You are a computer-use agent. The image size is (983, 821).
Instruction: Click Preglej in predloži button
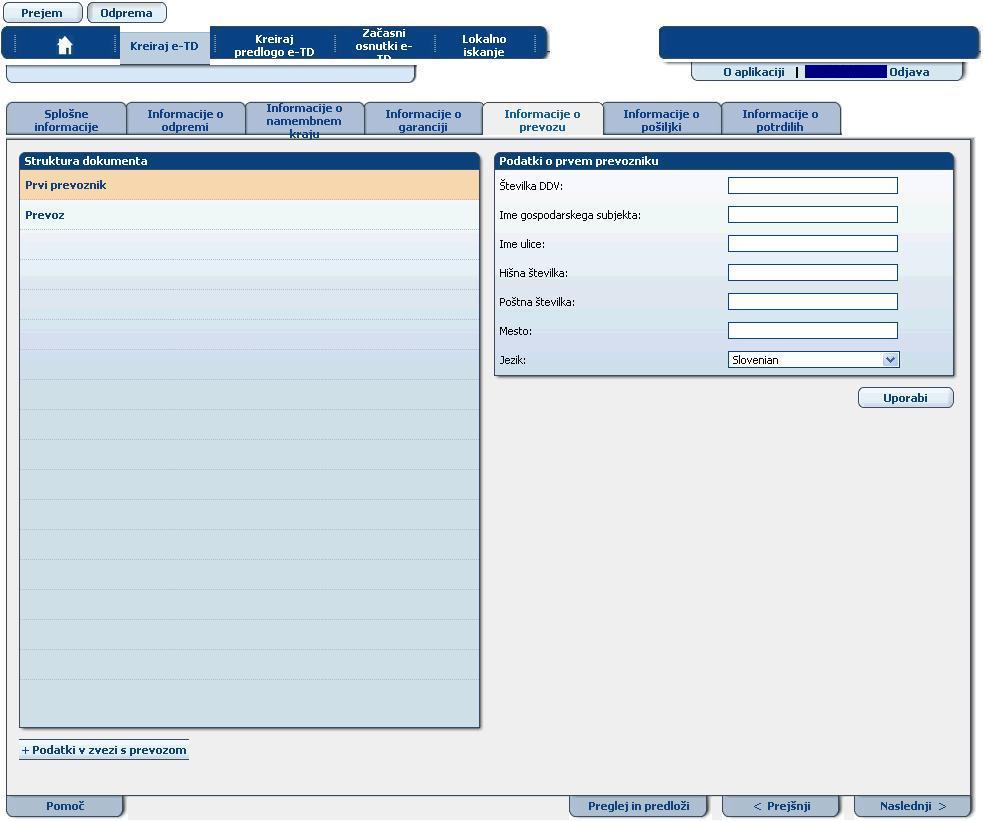click(638, 806)
